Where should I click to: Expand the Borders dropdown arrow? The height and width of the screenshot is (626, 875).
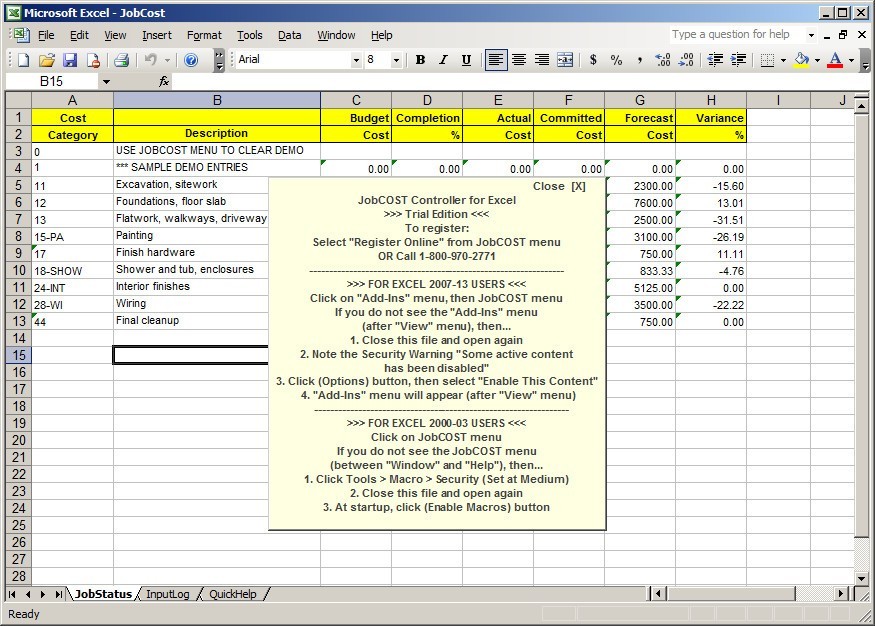click(x=783, y=60)
